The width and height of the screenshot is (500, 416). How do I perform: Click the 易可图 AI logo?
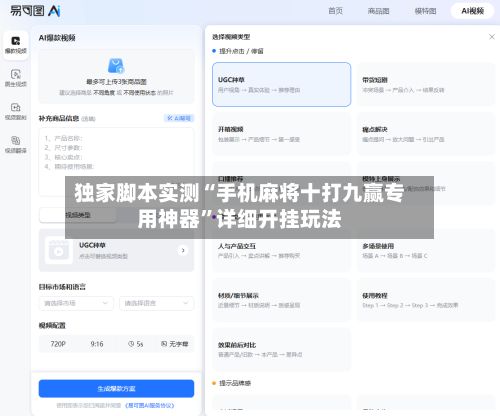tap(35, 11)
